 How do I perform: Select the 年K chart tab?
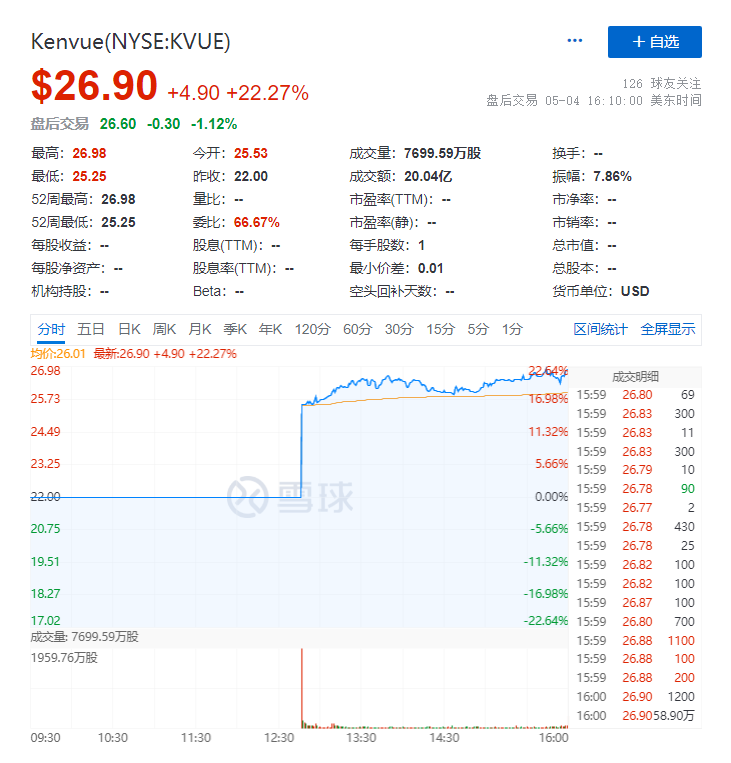tap(271, 329)
